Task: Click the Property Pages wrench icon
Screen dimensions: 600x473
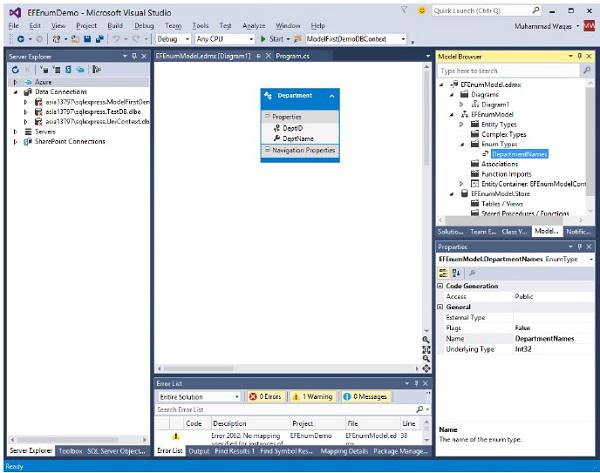Action: 472,273
